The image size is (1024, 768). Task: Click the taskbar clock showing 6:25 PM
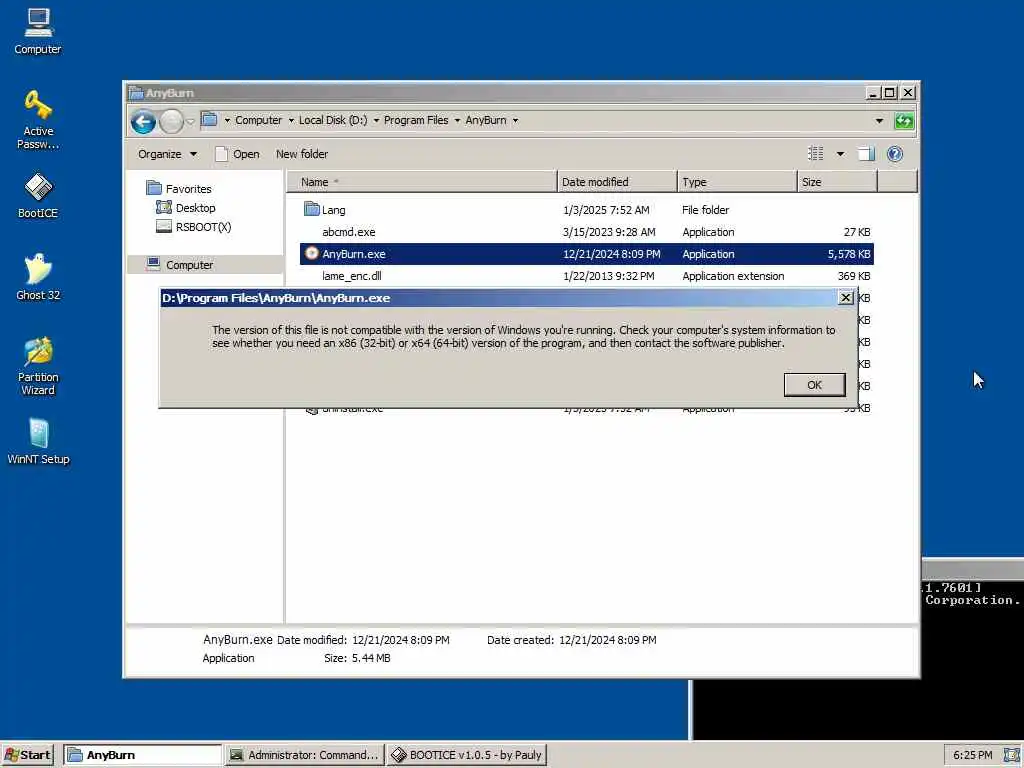point(972,755)
